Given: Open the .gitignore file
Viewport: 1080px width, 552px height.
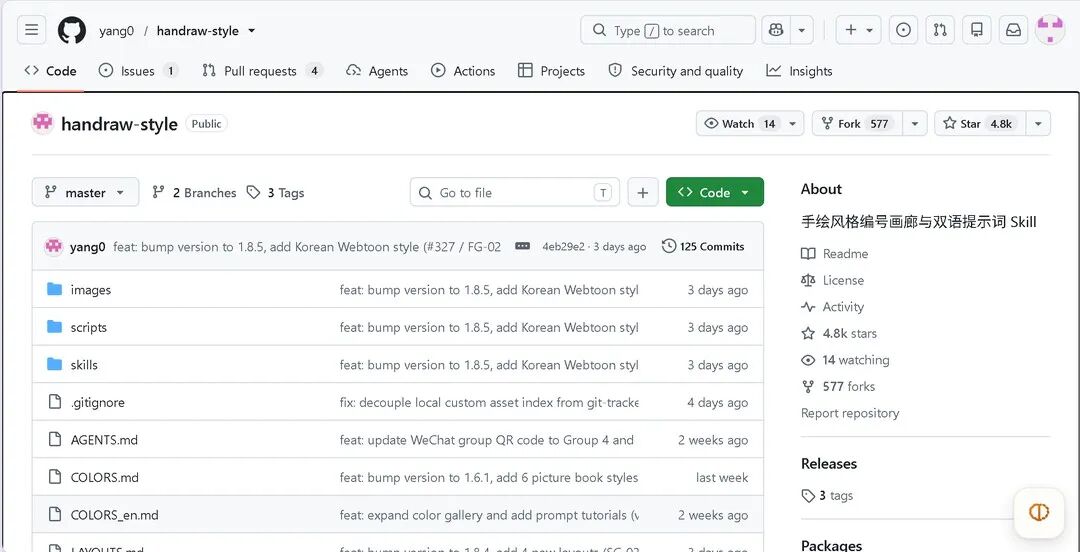Looking at the screenshot, I should [98, 402].
